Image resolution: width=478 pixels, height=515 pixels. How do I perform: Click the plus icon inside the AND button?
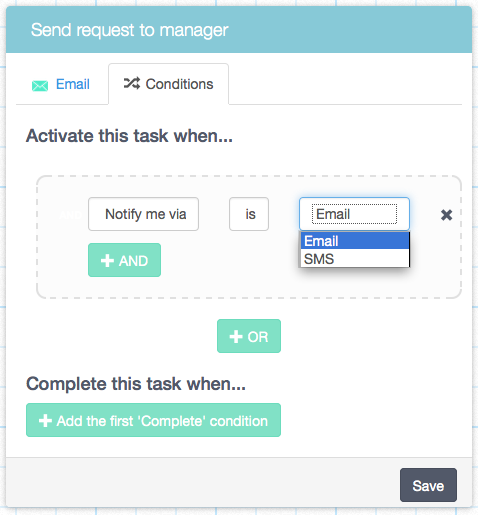pyautogui.click(x=107, y=261)
